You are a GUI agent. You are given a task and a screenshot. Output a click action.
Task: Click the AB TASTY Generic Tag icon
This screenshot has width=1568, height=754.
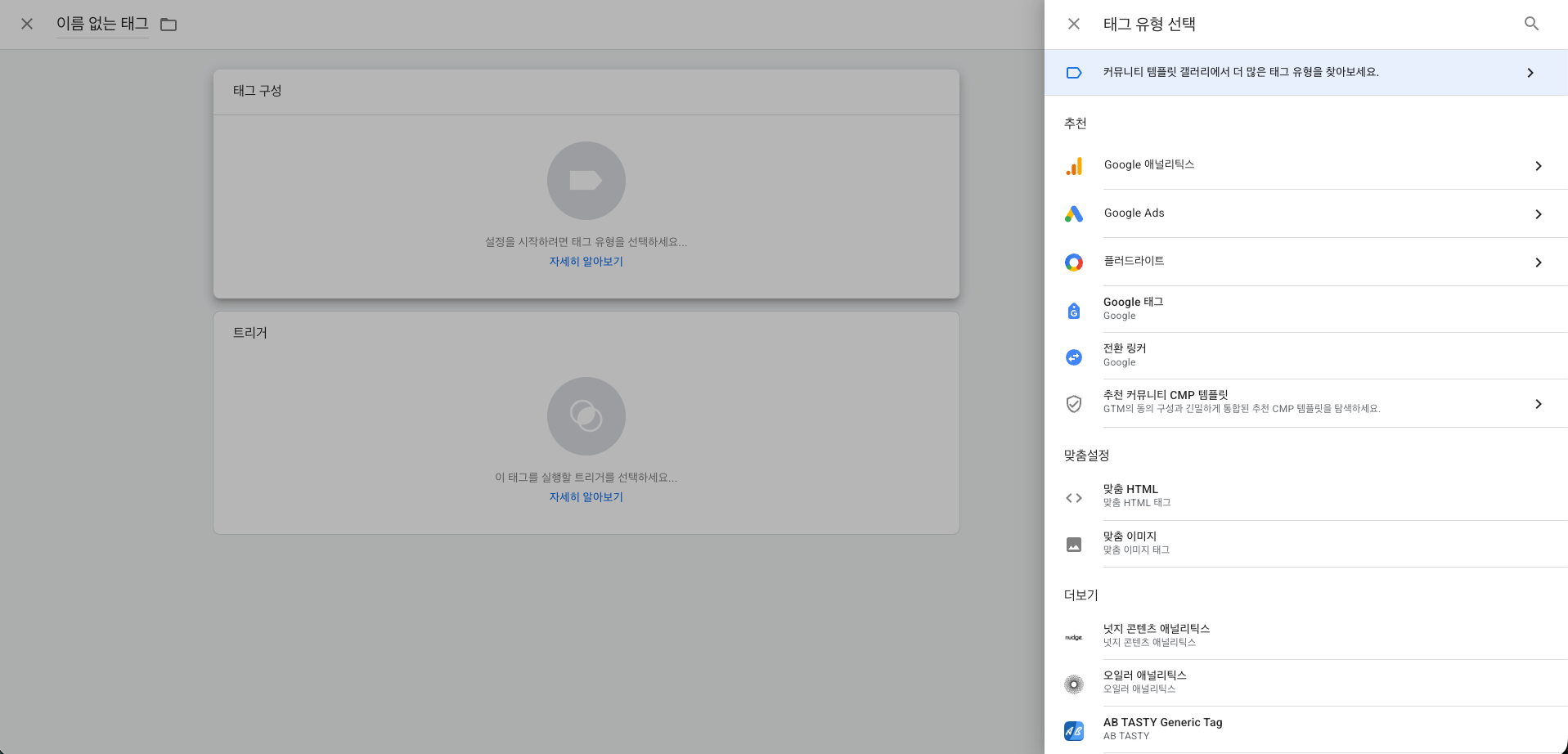tap(1074, 730)
